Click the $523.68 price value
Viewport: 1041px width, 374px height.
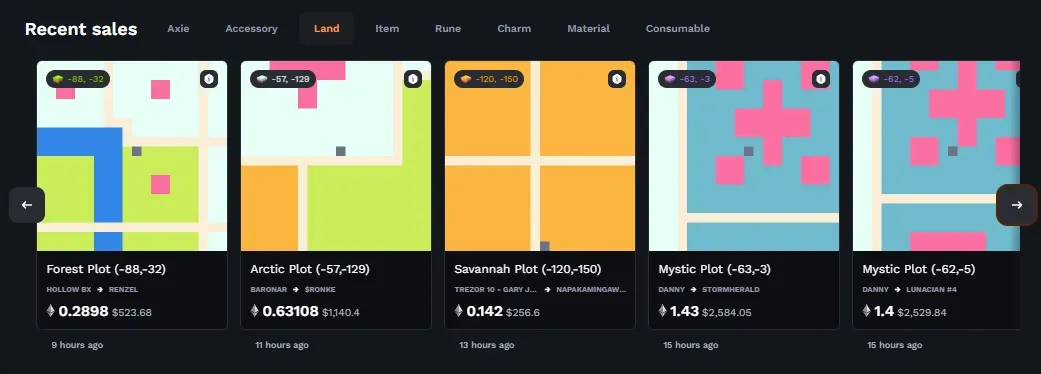tap(131, 312)
